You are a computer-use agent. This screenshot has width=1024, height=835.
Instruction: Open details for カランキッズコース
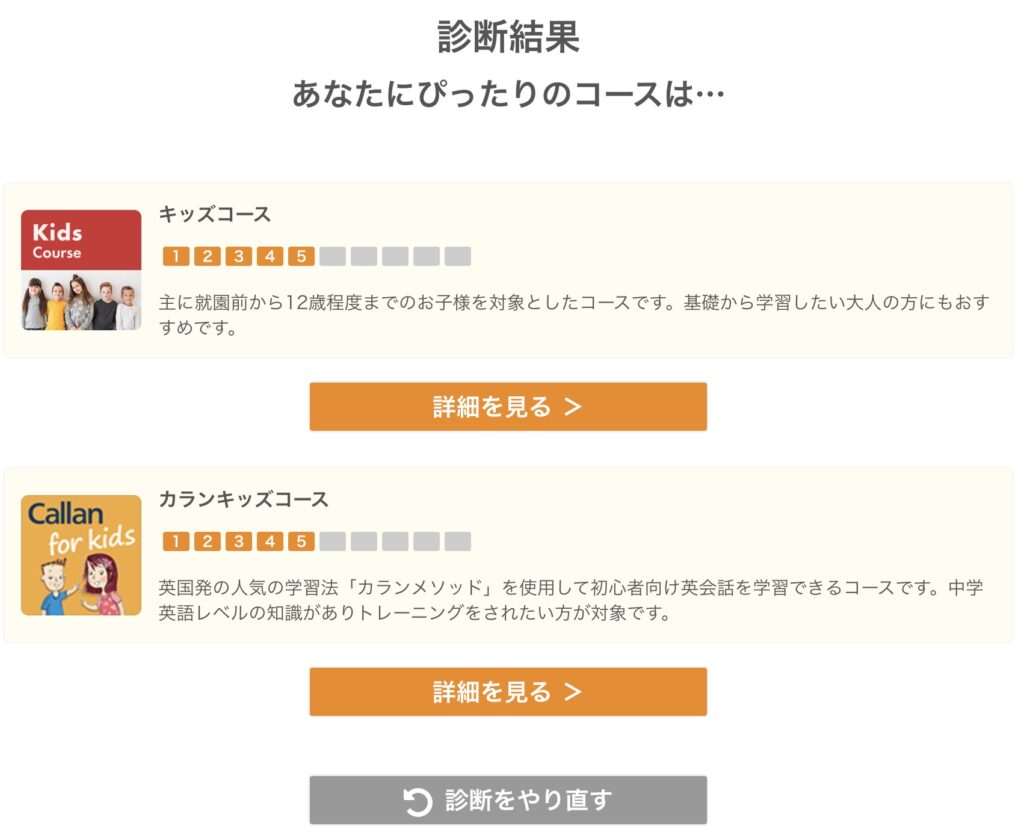[x=508, y=691]
